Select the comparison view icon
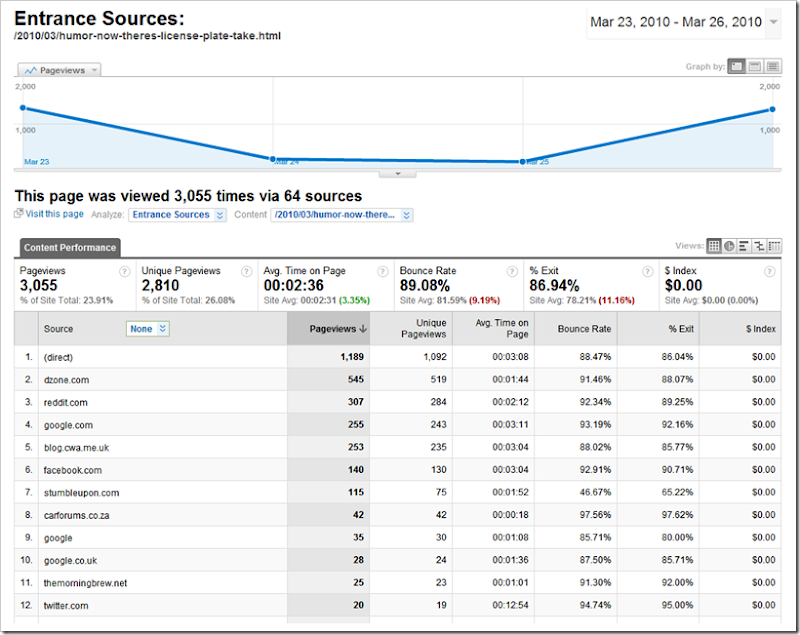Image resolution: width=800 pixels, height=635 pixels. [759, 246]
